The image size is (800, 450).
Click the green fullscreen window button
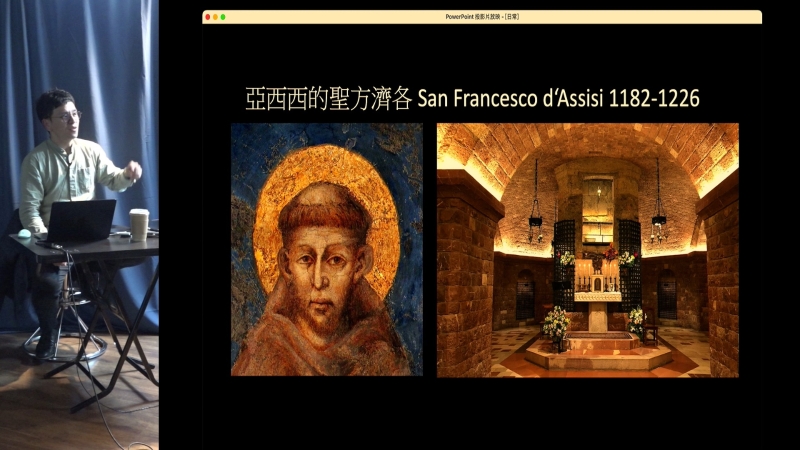click(223, 17)
